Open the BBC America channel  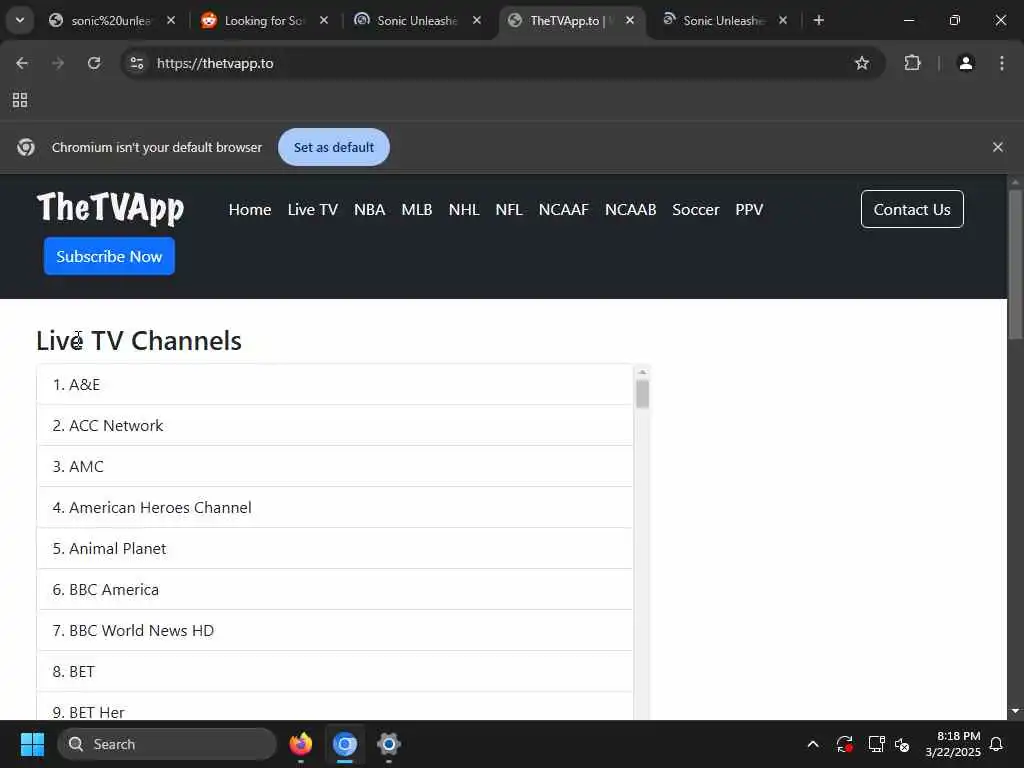(x=335, y=590)
